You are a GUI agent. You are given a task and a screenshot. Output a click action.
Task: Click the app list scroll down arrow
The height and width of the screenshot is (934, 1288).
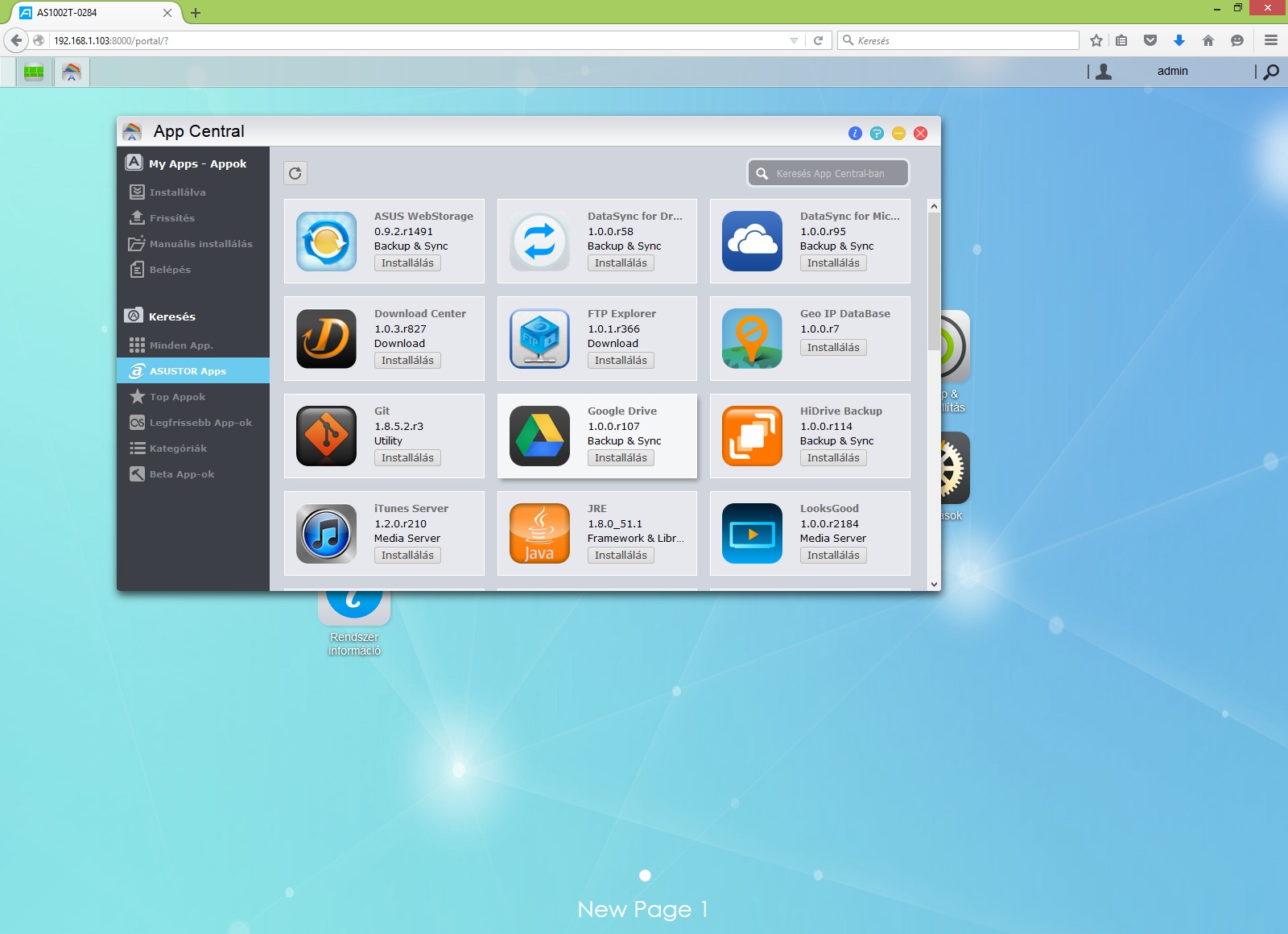click(934, 585)
